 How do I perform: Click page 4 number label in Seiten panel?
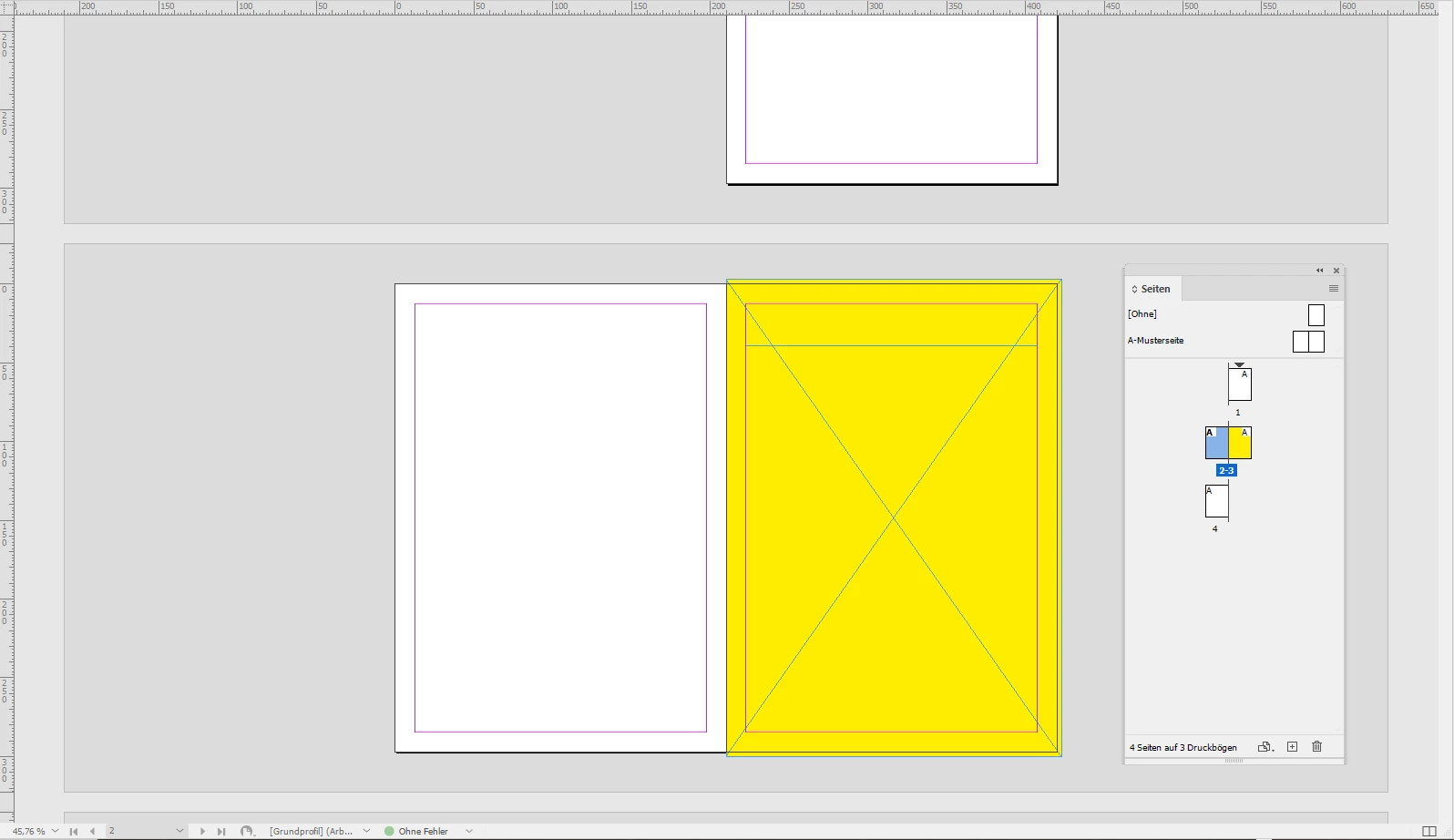pos(1214,529)
